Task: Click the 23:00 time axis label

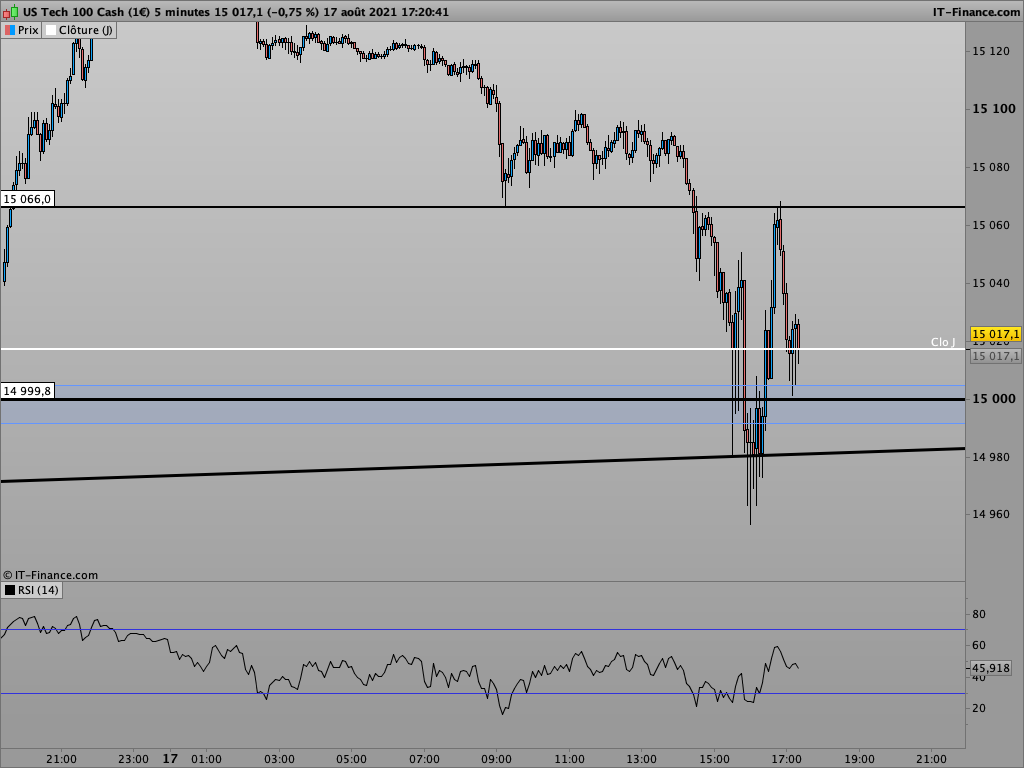Action: pyautogui.click(x=133, y=759)
